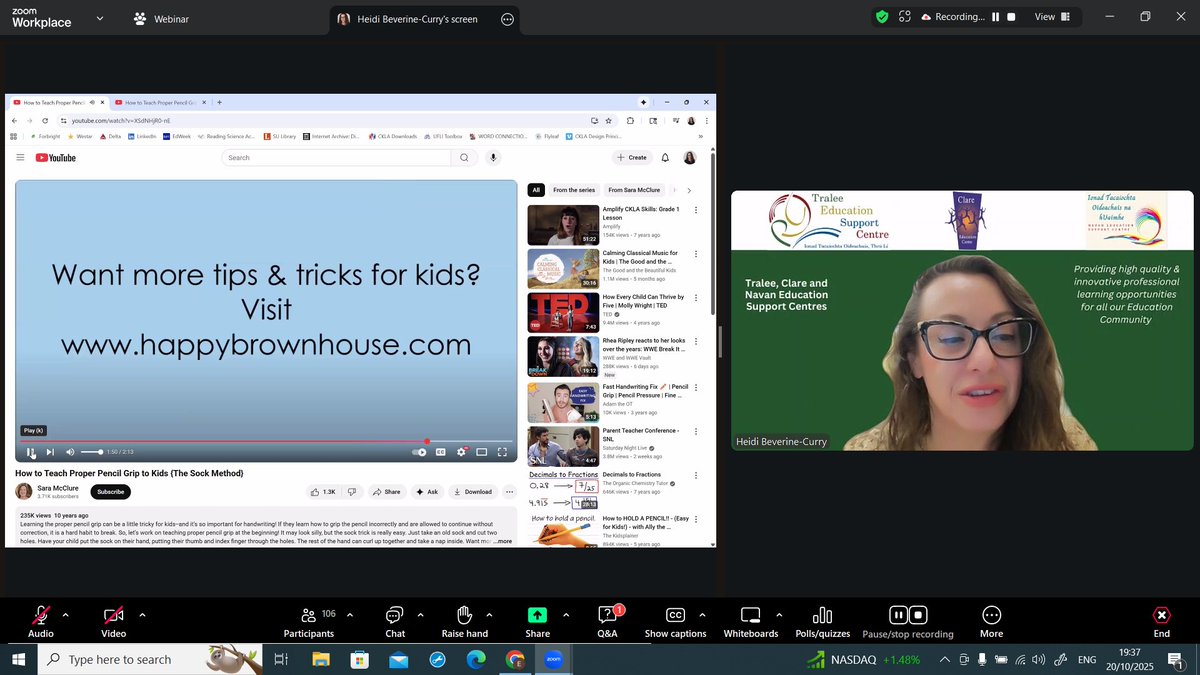Open Amplify CKLA Skills video thumbnail
Viewport: 1200px width, 675px height.
click(563, 225)
